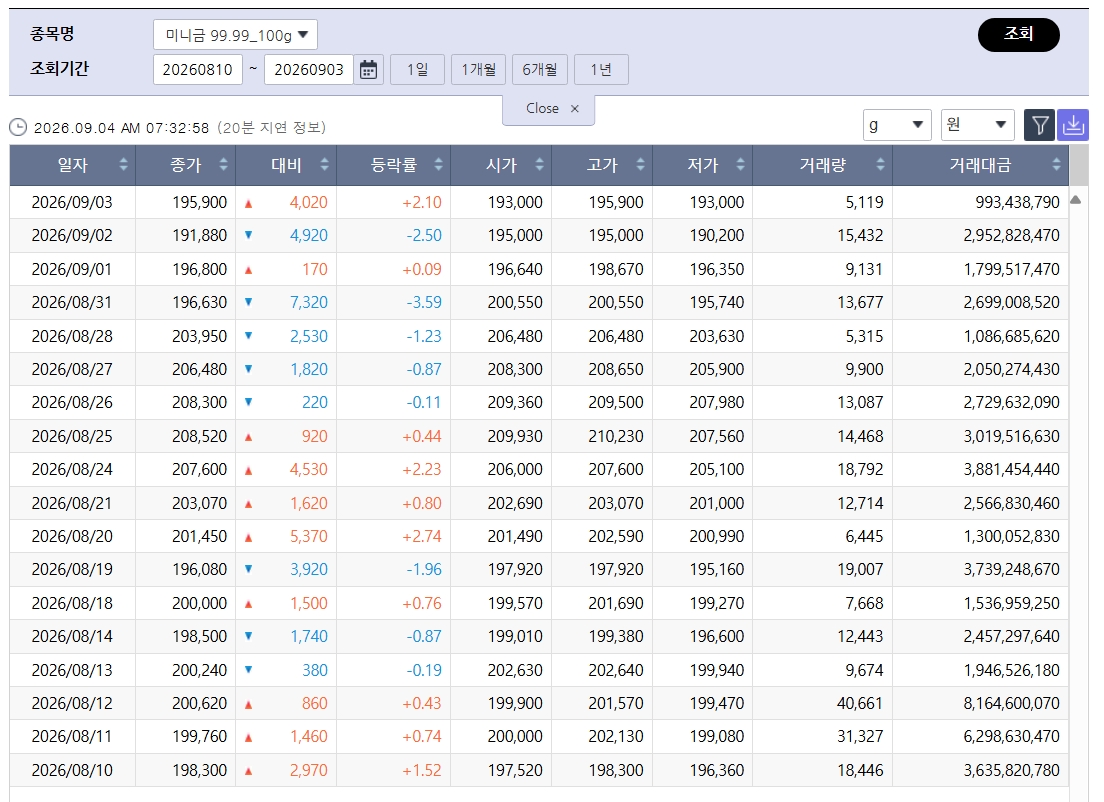Viewport: 1104px width, 802px height.
Task: Click trading value 993,438,790
Action: point(1017,203)
